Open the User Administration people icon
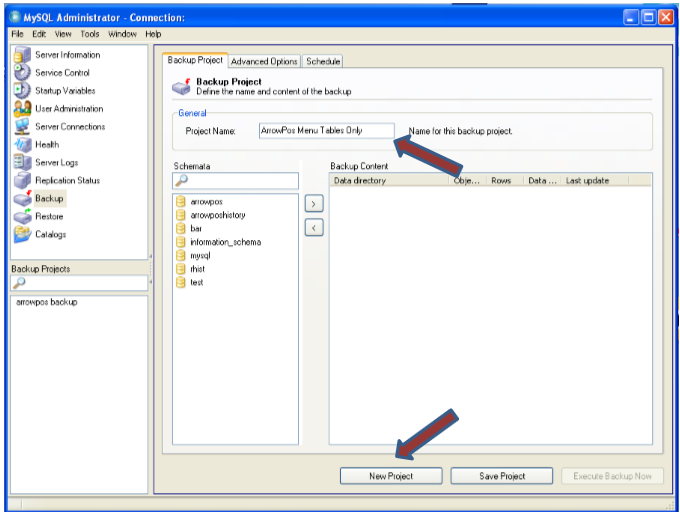 22,108
